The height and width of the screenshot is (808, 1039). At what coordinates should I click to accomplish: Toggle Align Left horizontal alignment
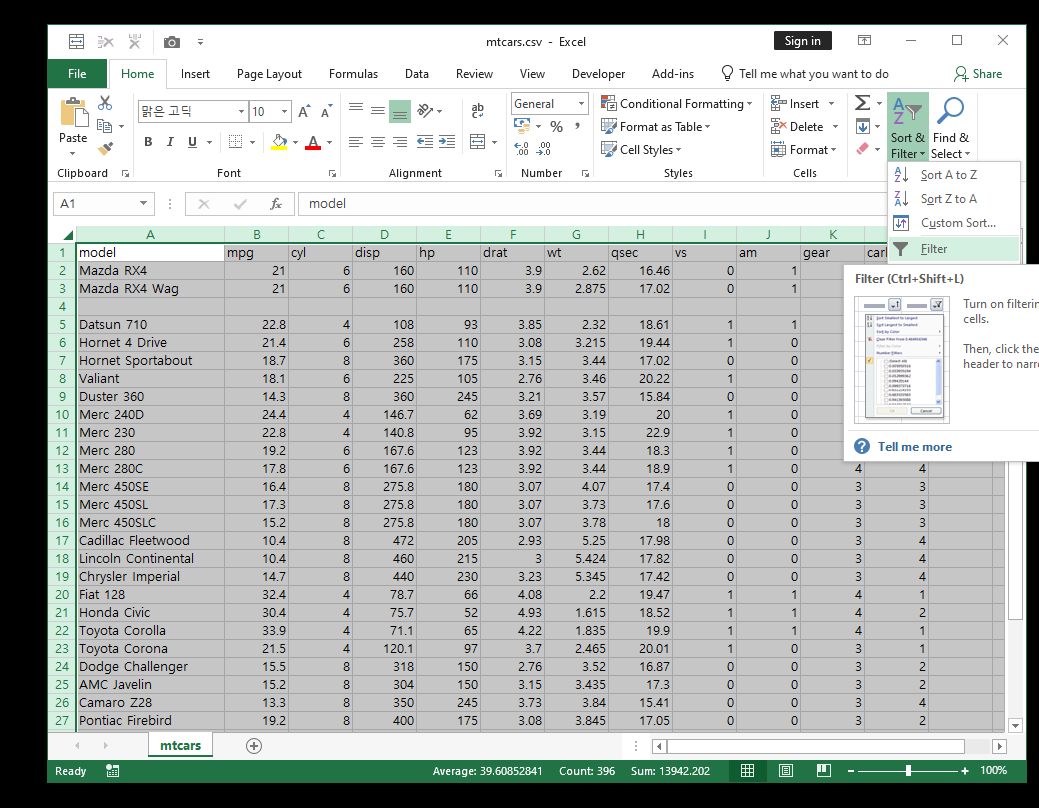[356, 141]
